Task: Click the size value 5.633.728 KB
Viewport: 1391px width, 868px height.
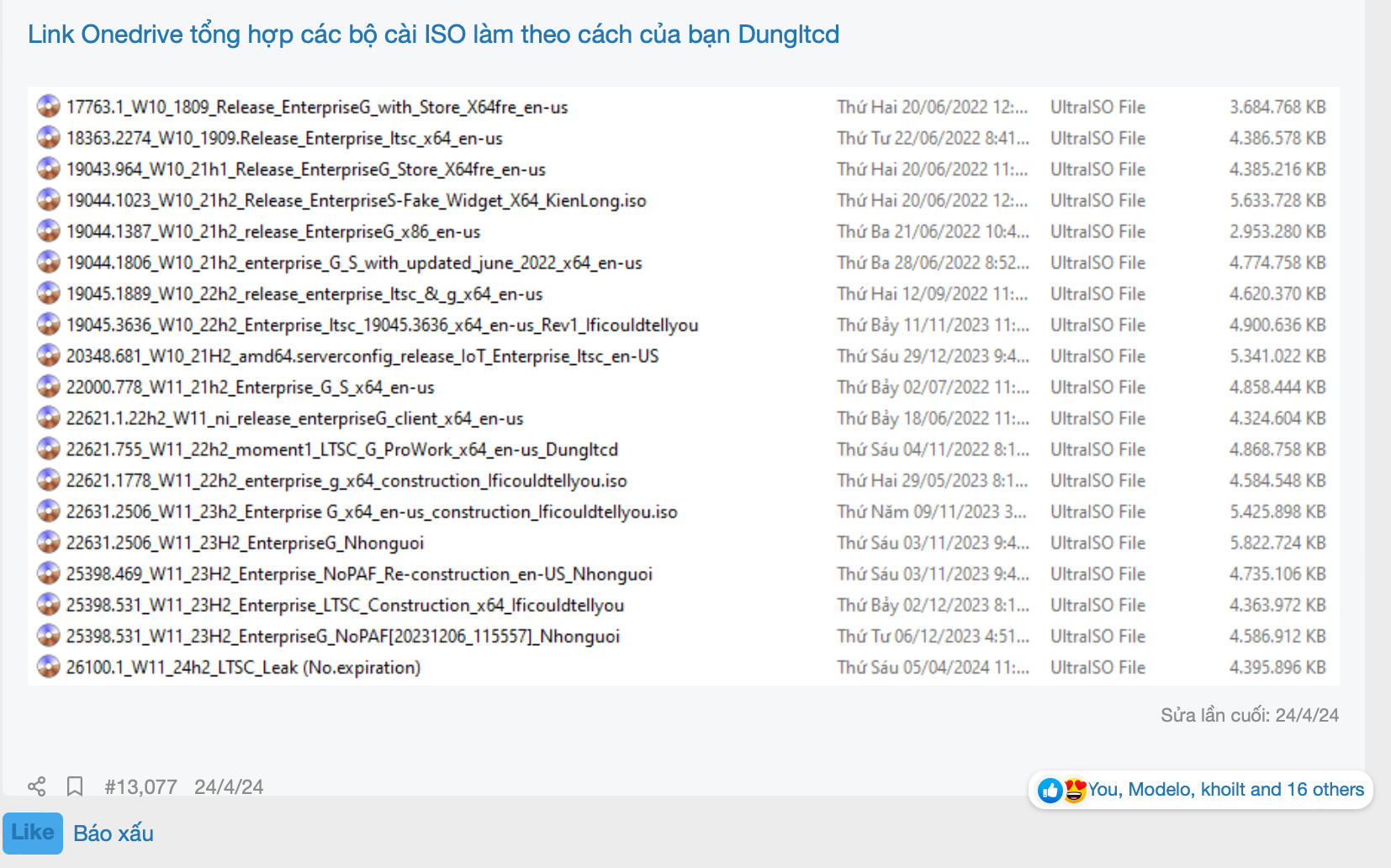Action: pyautogui.click(x=1277, y=200)
